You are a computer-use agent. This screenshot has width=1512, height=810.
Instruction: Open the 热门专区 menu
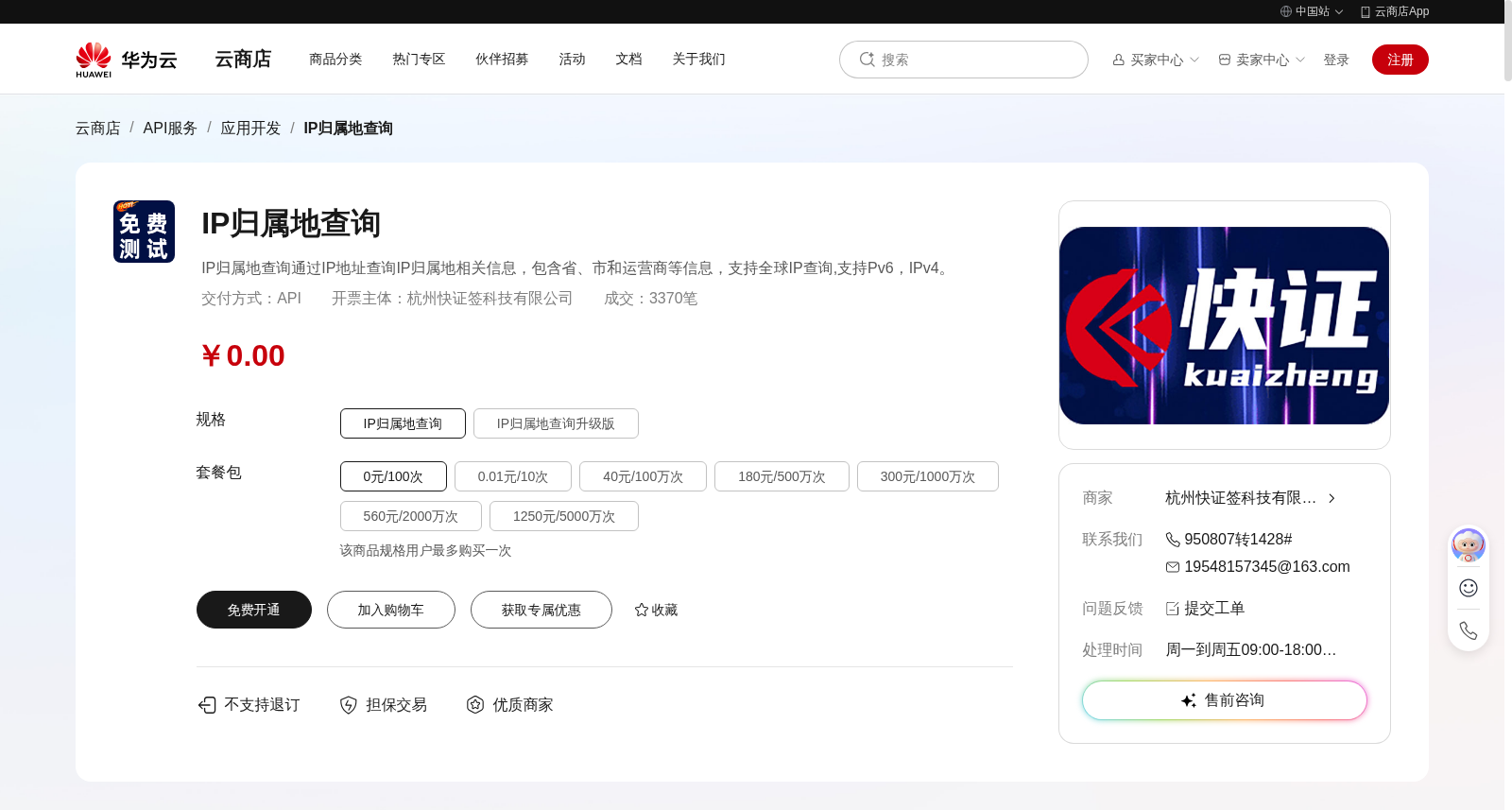[x=419, y=59]
